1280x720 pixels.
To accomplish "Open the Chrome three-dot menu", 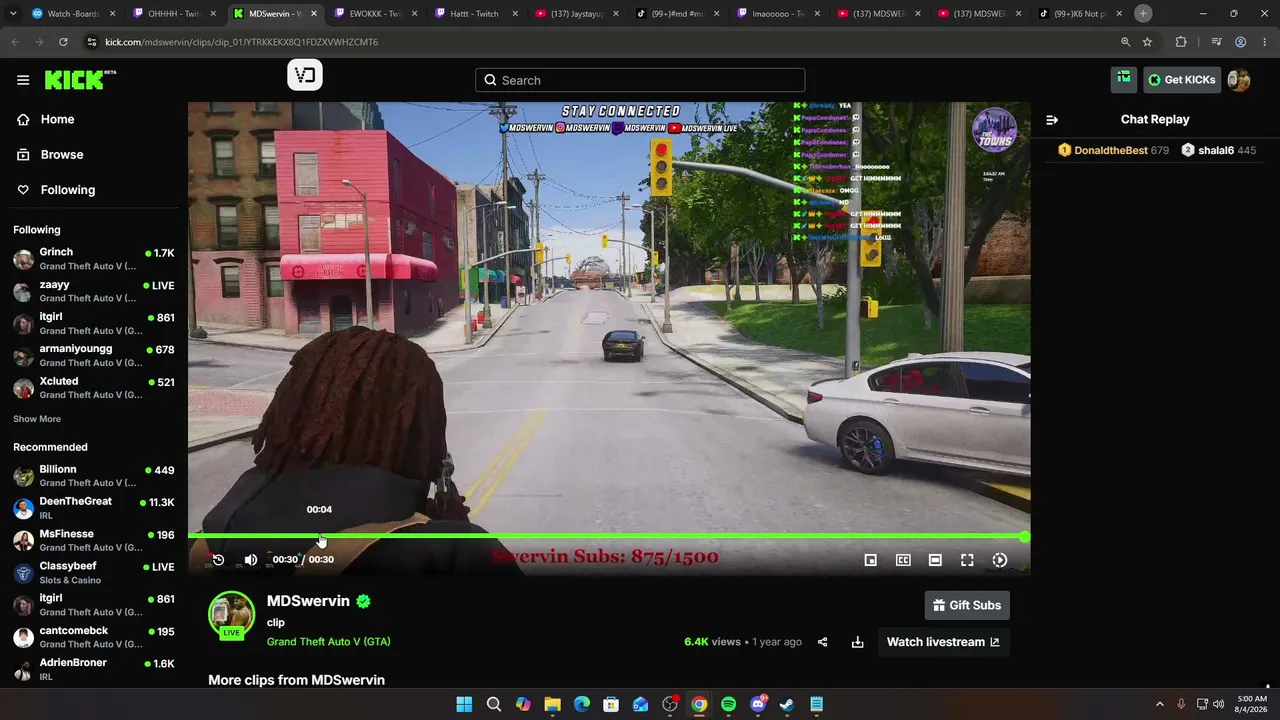I will [x=1264, y=42].
